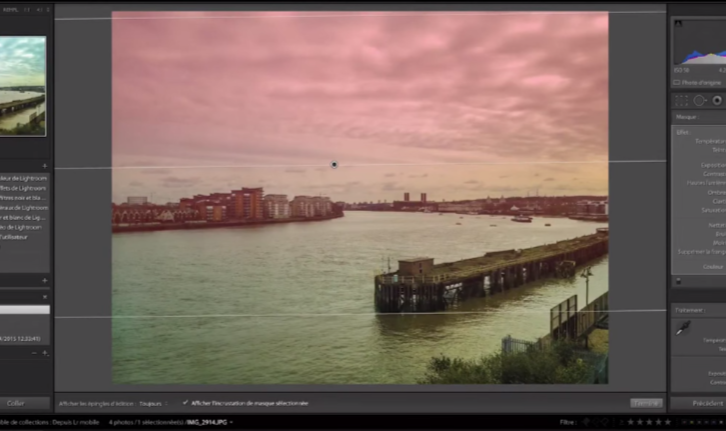Click the graduated filter edit pin
The height and width of the screenshot is (431, 726).
point(334,164)
